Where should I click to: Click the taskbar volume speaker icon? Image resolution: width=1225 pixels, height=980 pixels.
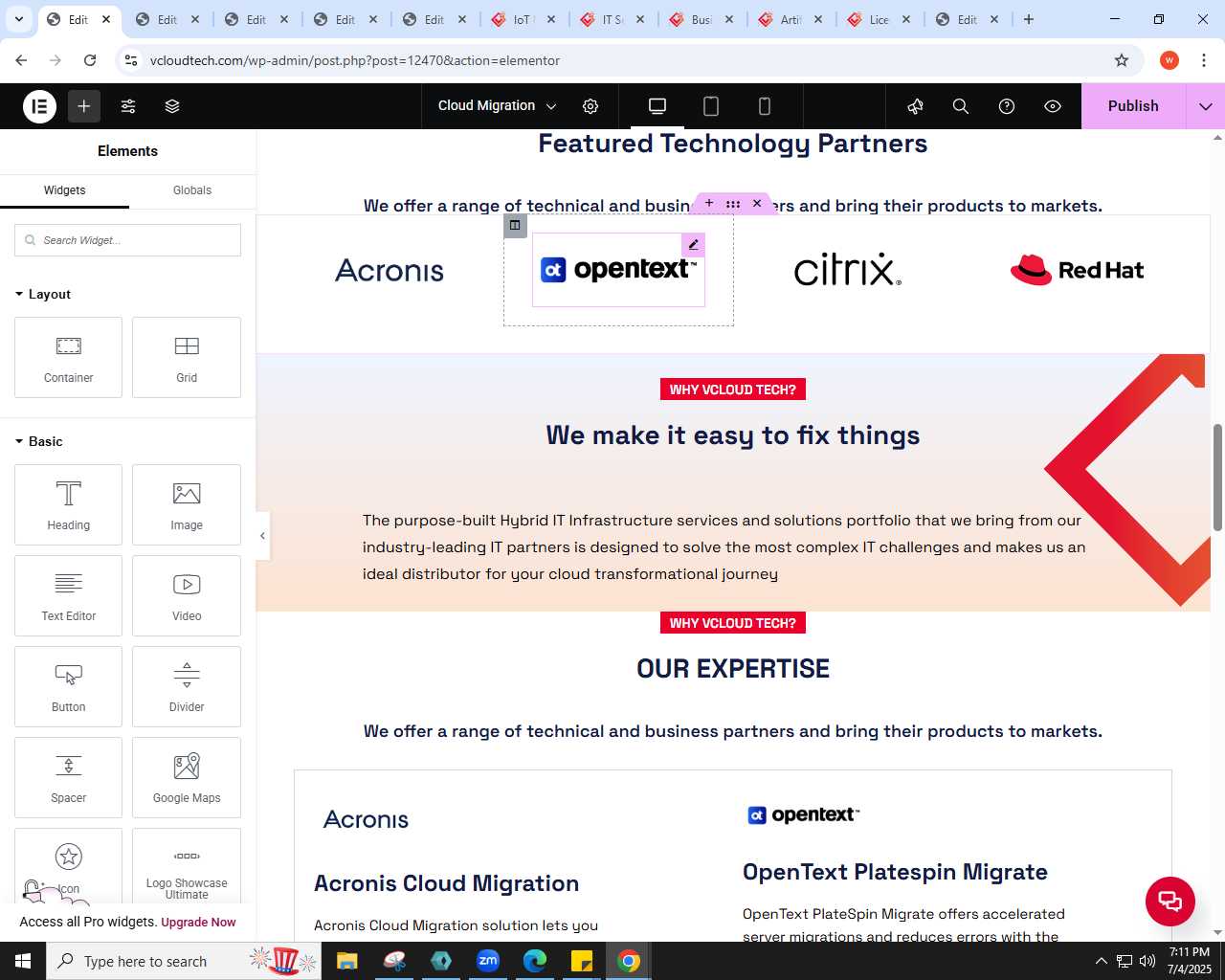coord(1147,961)
